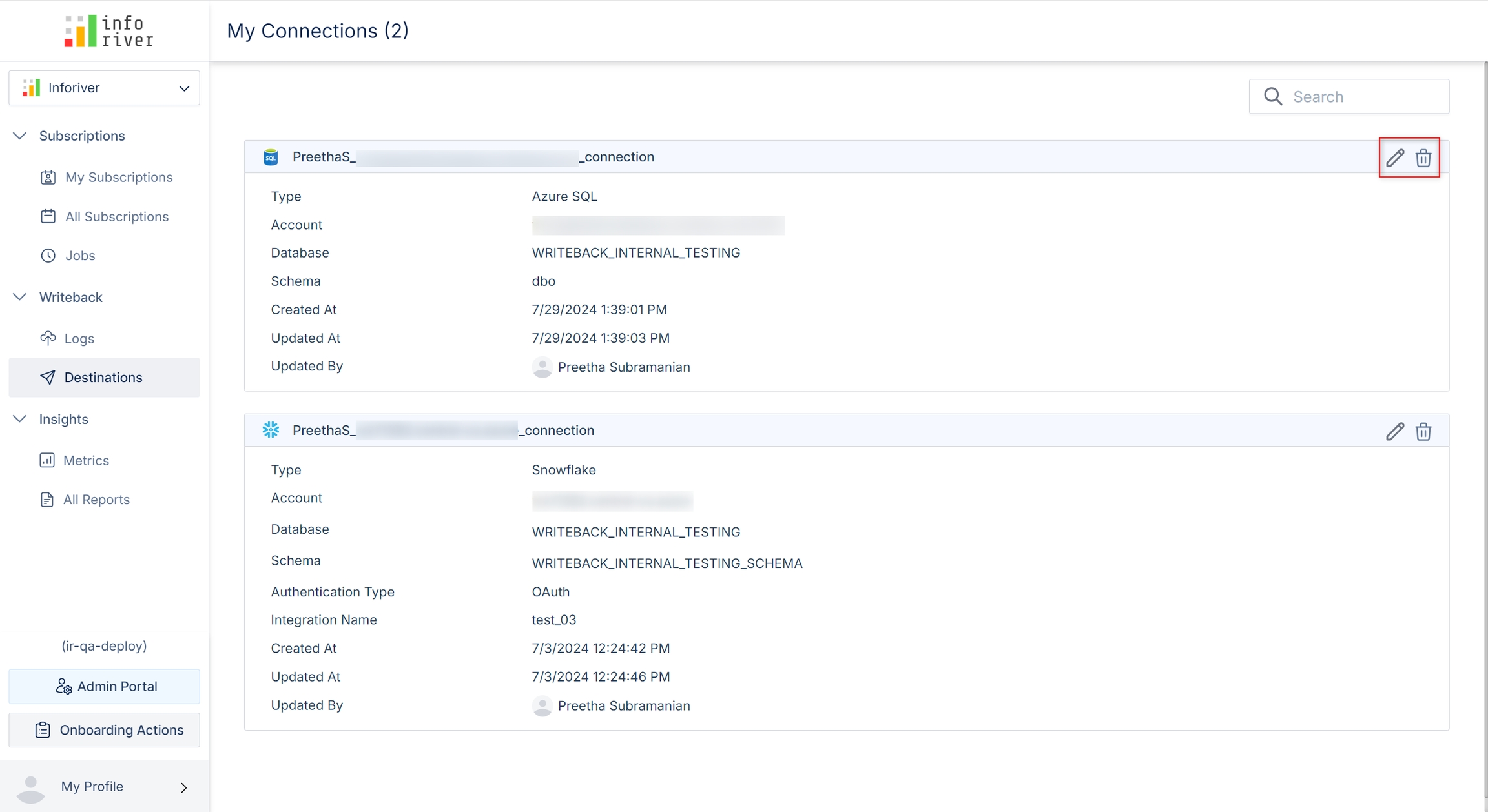1488x812 pixels.
Task: Open the Metrics page
Action: 85,461
